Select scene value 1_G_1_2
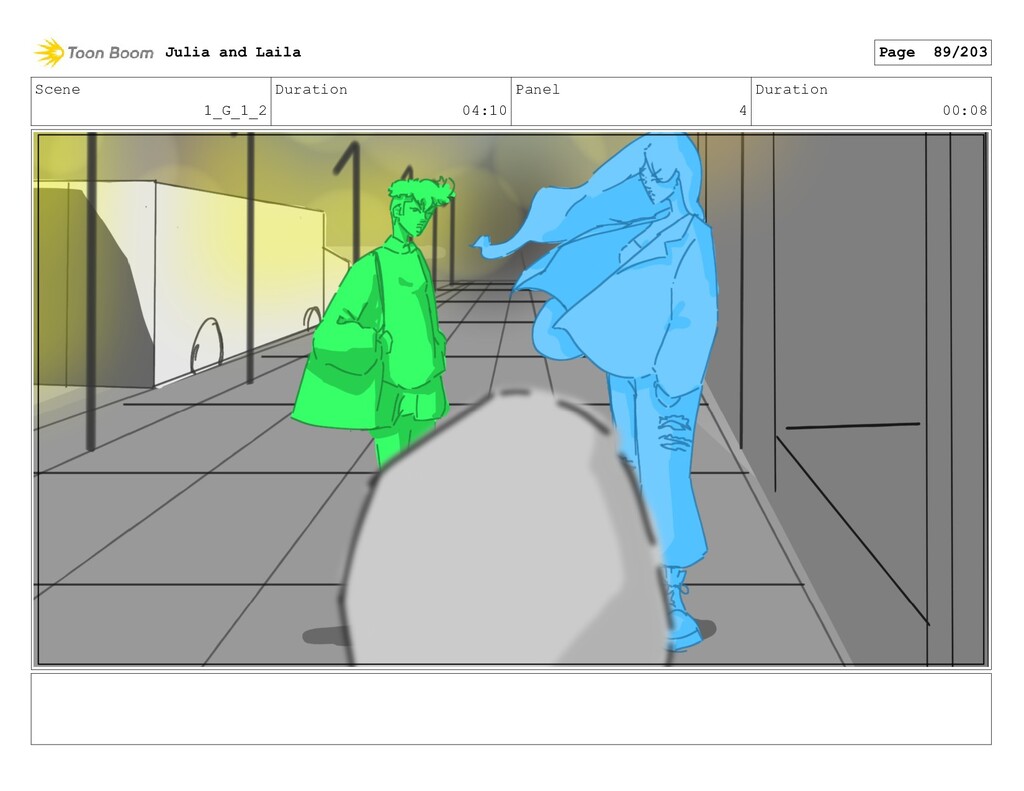The height and width of the screenshot is (791, 1024). click(235, 110)
